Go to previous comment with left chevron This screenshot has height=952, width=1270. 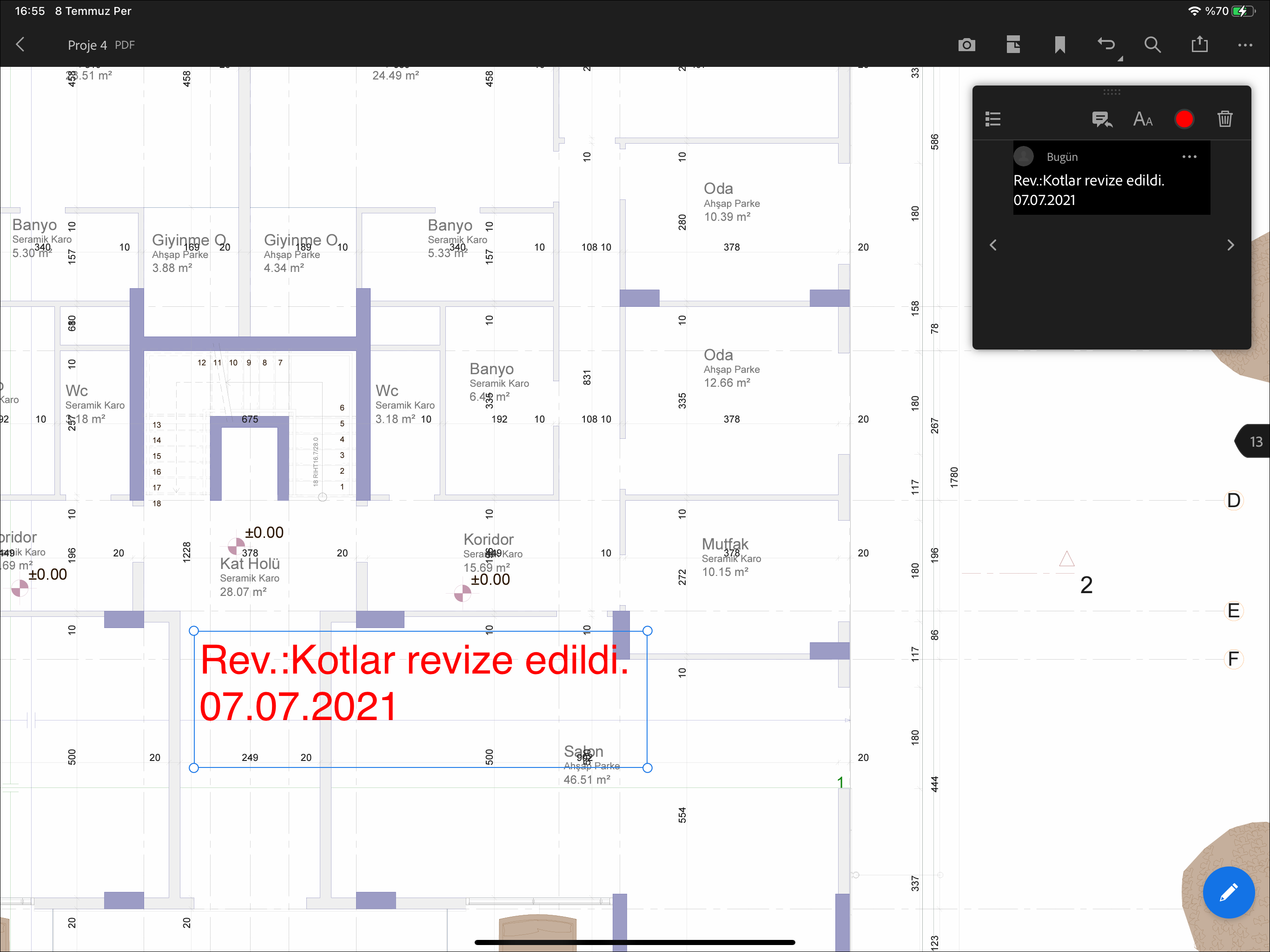(x=993, y=245)
